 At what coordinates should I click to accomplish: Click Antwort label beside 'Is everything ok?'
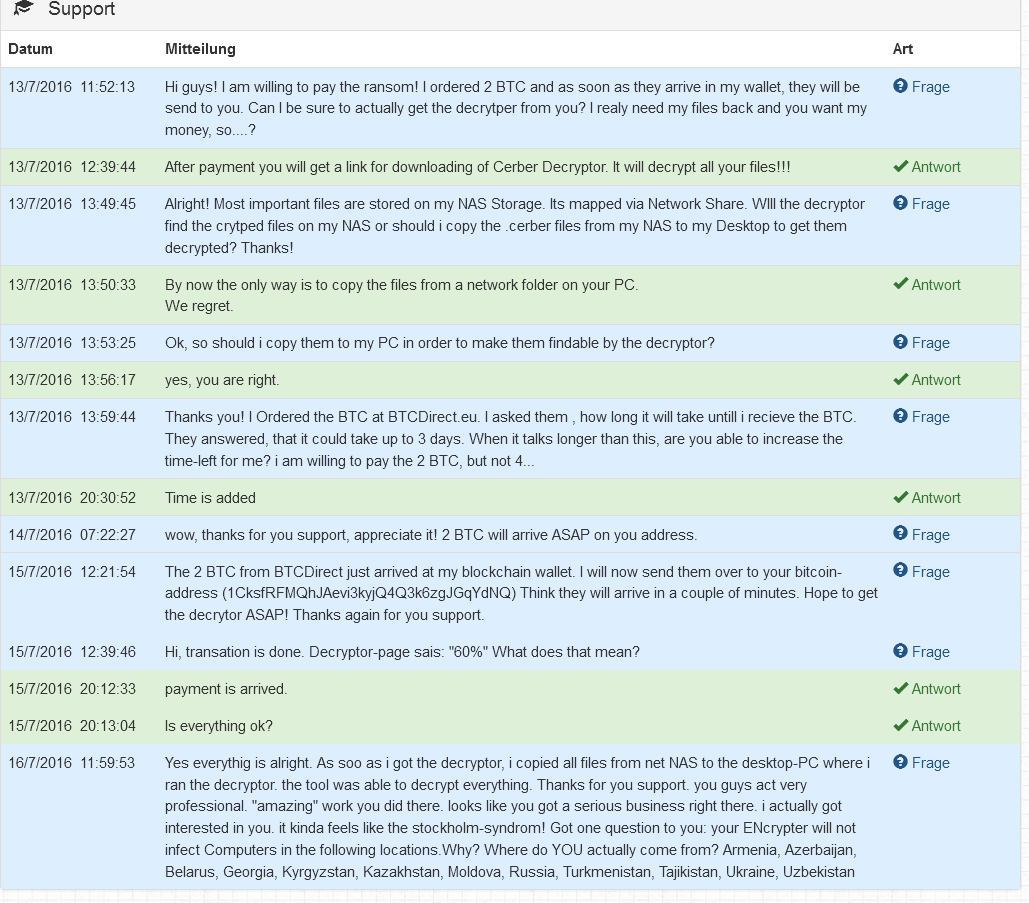(936, 726)
